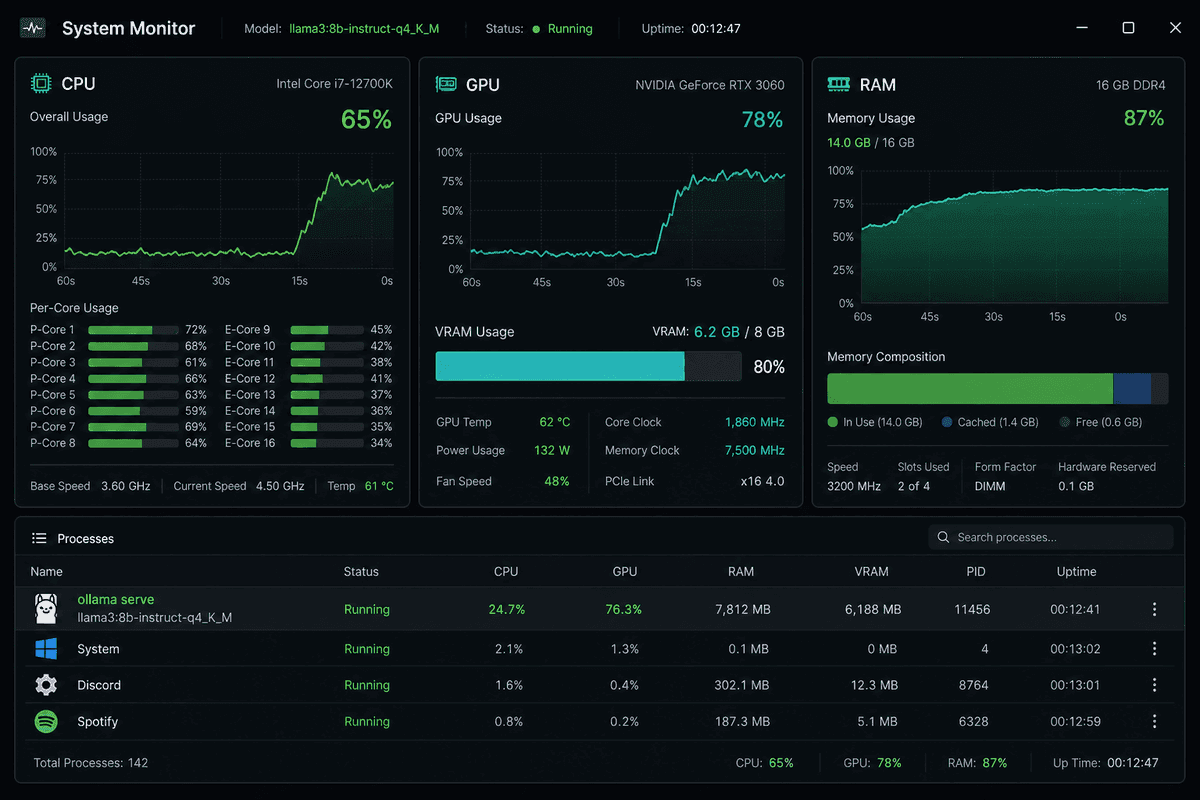Click the Power Usage 132 W value
1200x800 pixels.
coord(552,450)
